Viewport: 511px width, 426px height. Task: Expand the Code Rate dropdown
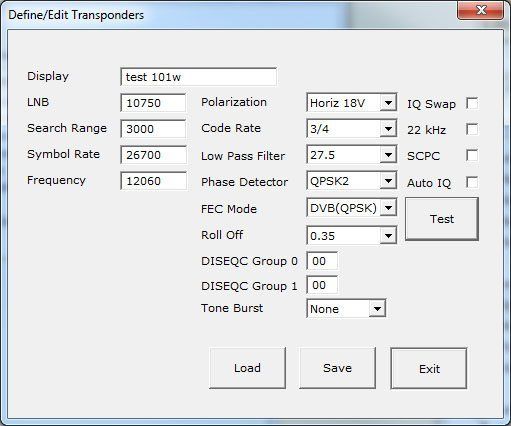(352, 128)
